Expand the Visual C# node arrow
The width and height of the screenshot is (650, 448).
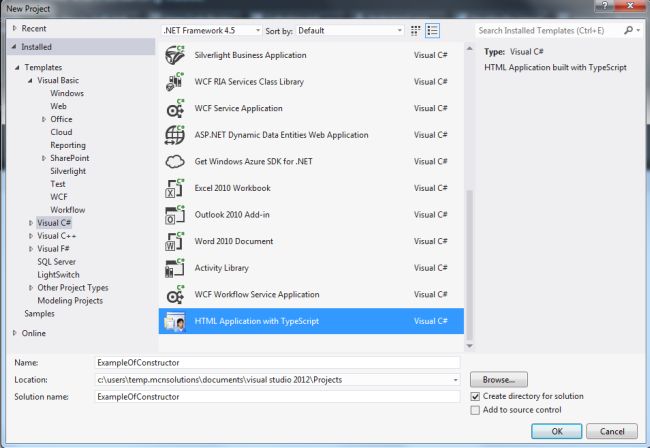coord(30,223)
